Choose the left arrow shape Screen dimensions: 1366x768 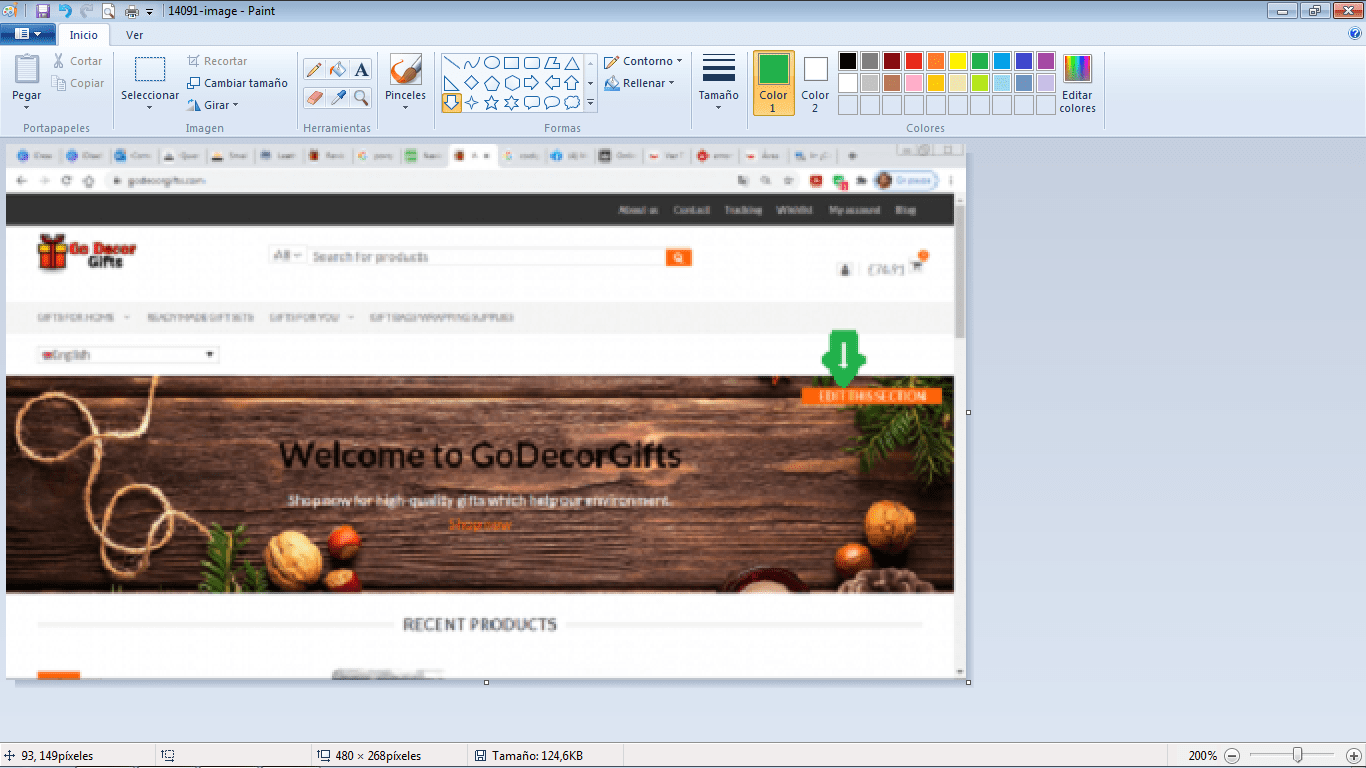552,83
